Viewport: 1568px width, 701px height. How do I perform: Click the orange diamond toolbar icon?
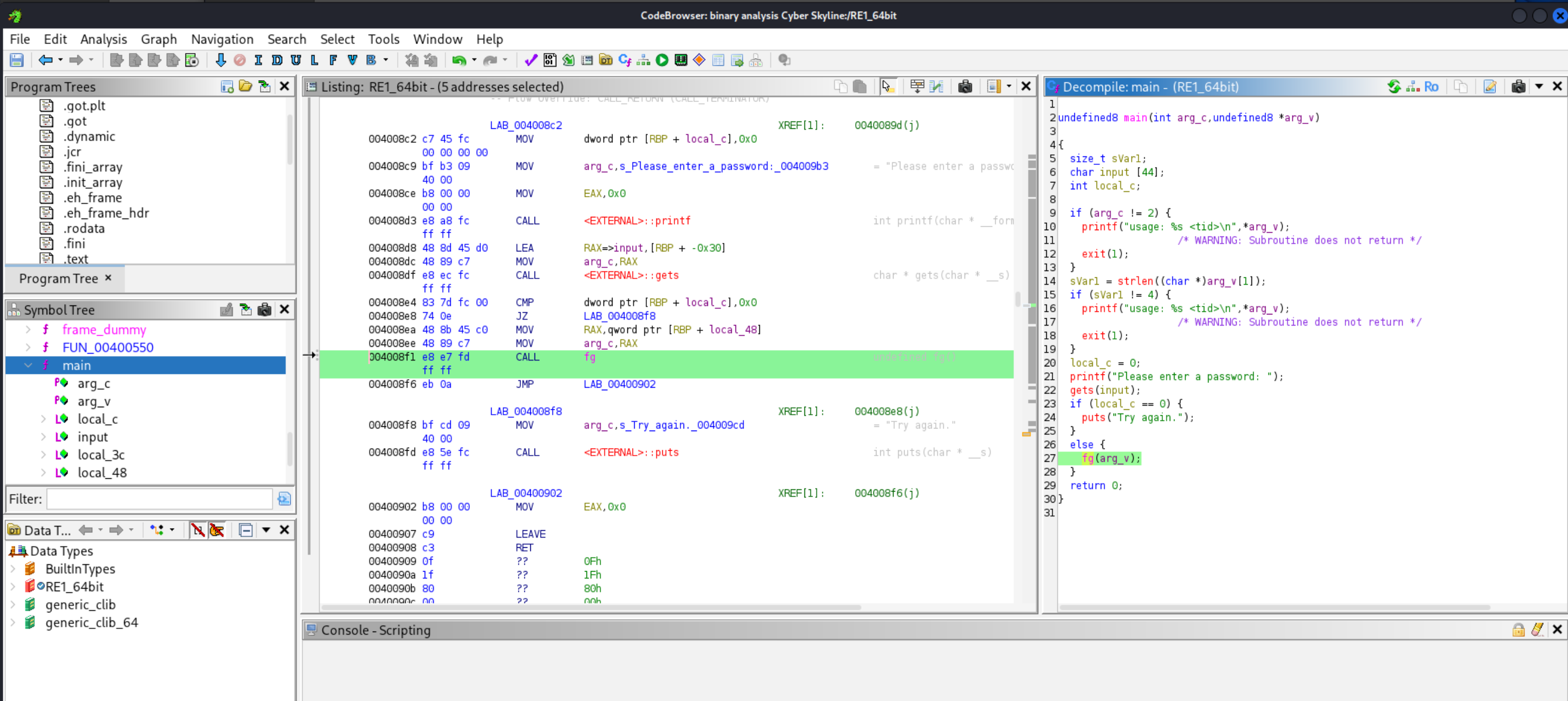coord(699,59)
